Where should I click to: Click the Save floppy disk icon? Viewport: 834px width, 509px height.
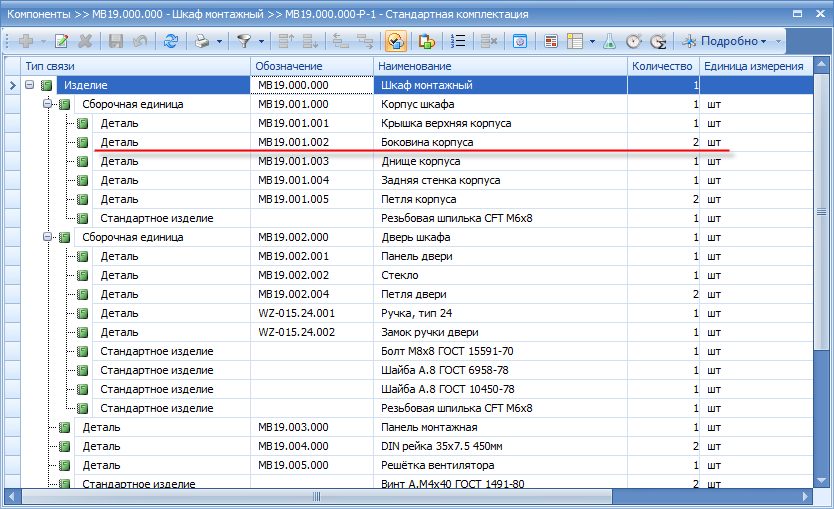click(115, 41)
